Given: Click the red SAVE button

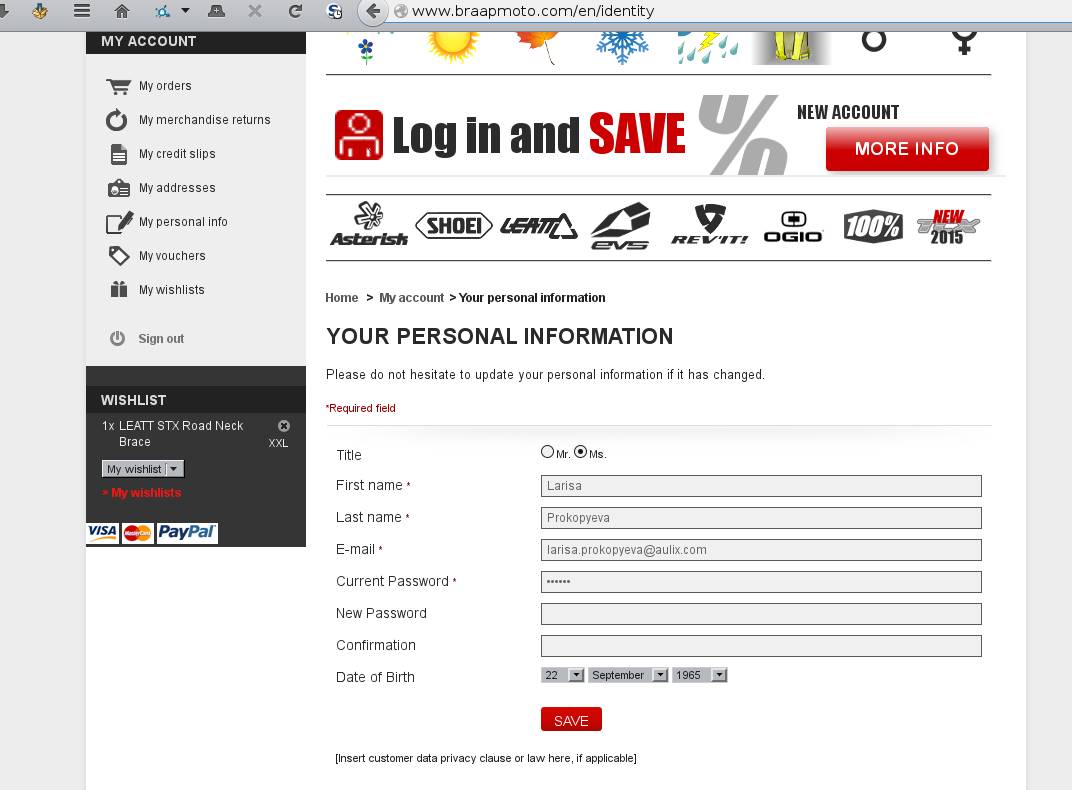Looking at the screenshot, I should coord(571,720).
